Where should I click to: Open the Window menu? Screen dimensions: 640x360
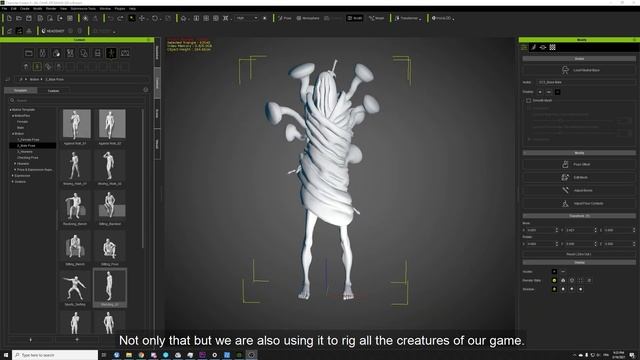105,9
